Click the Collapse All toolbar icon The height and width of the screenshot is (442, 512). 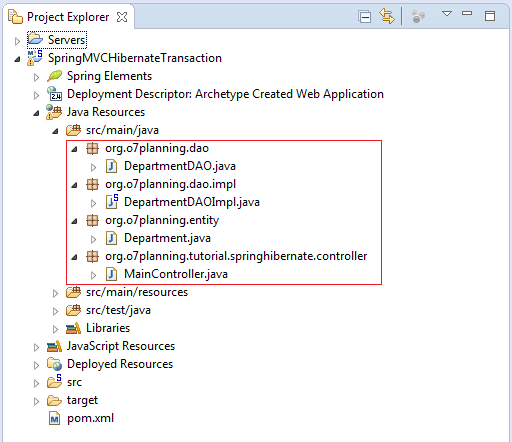pyautogui.click(x=364, y=17)
